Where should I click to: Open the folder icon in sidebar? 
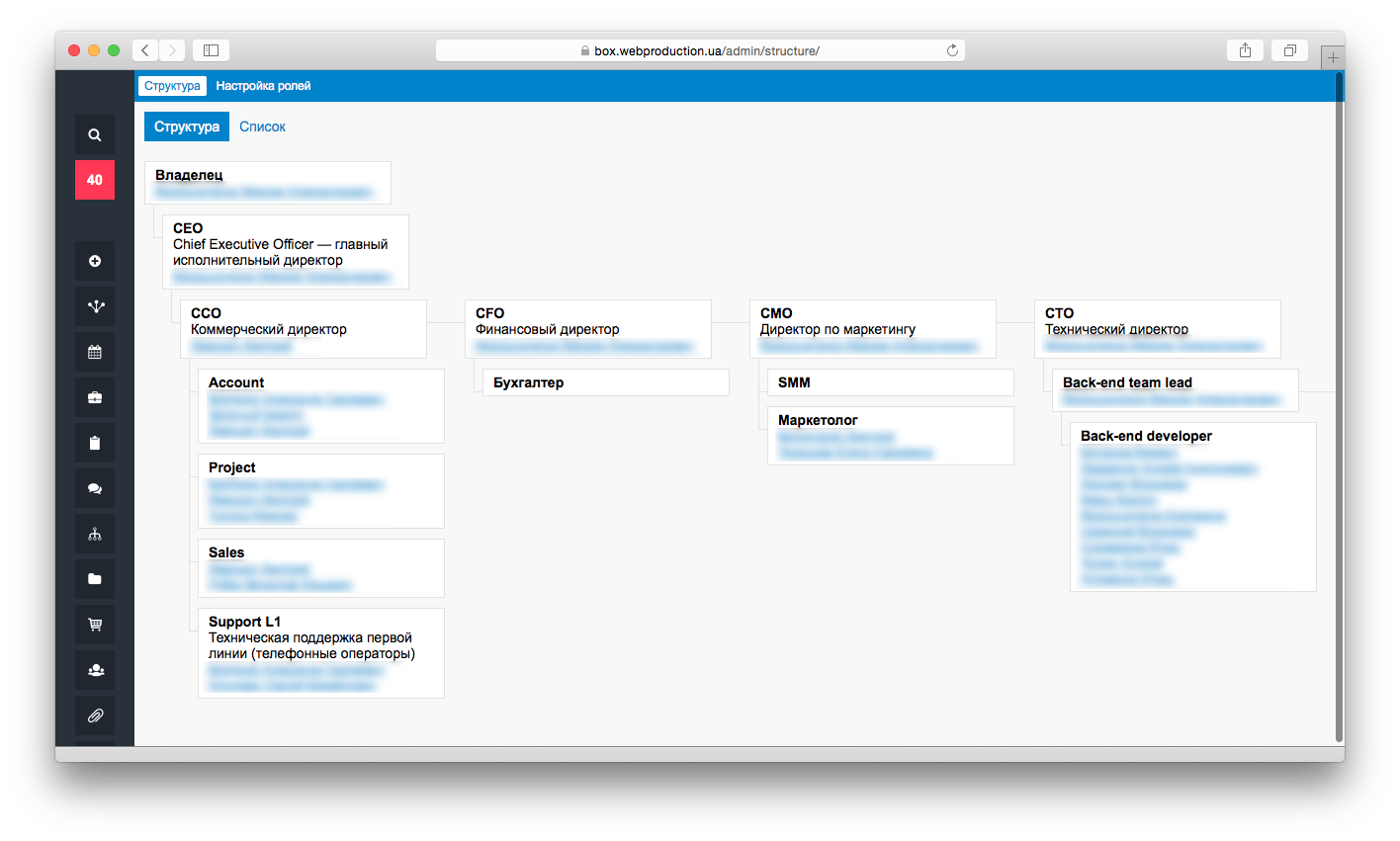(x=95, y=579)
